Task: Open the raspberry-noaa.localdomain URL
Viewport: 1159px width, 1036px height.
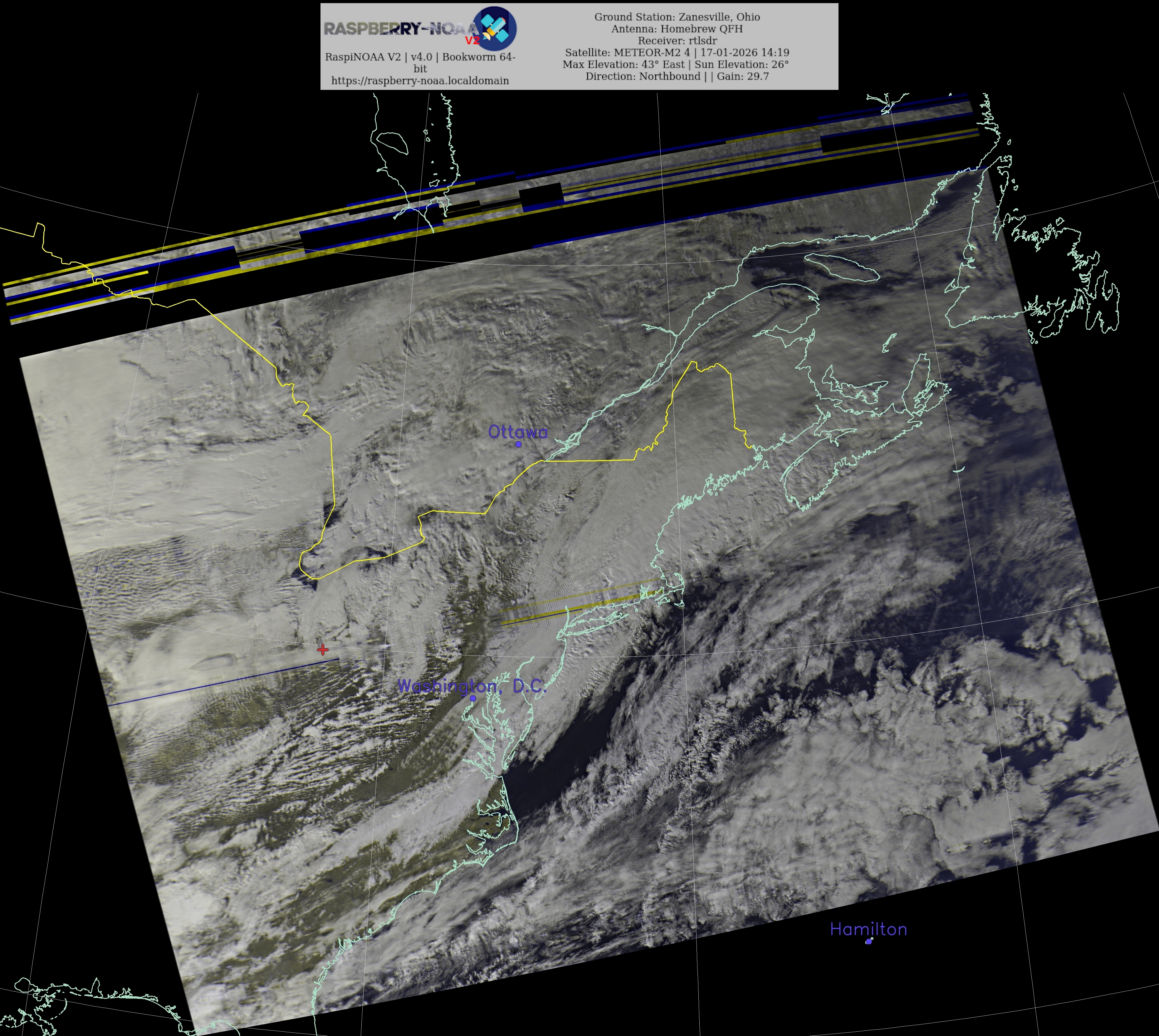Action: tap(420, 81)
